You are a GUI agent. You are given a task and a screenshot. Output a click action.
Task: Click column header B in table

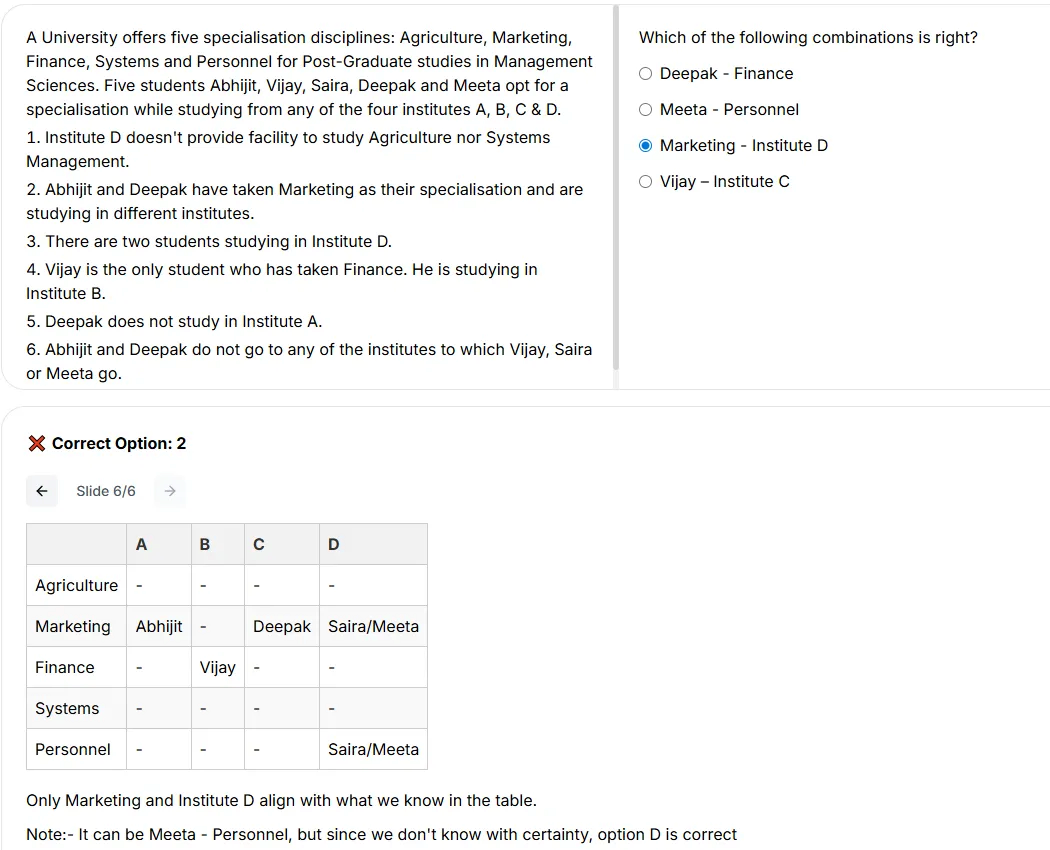pyautogui.click(x=205, y=545)
